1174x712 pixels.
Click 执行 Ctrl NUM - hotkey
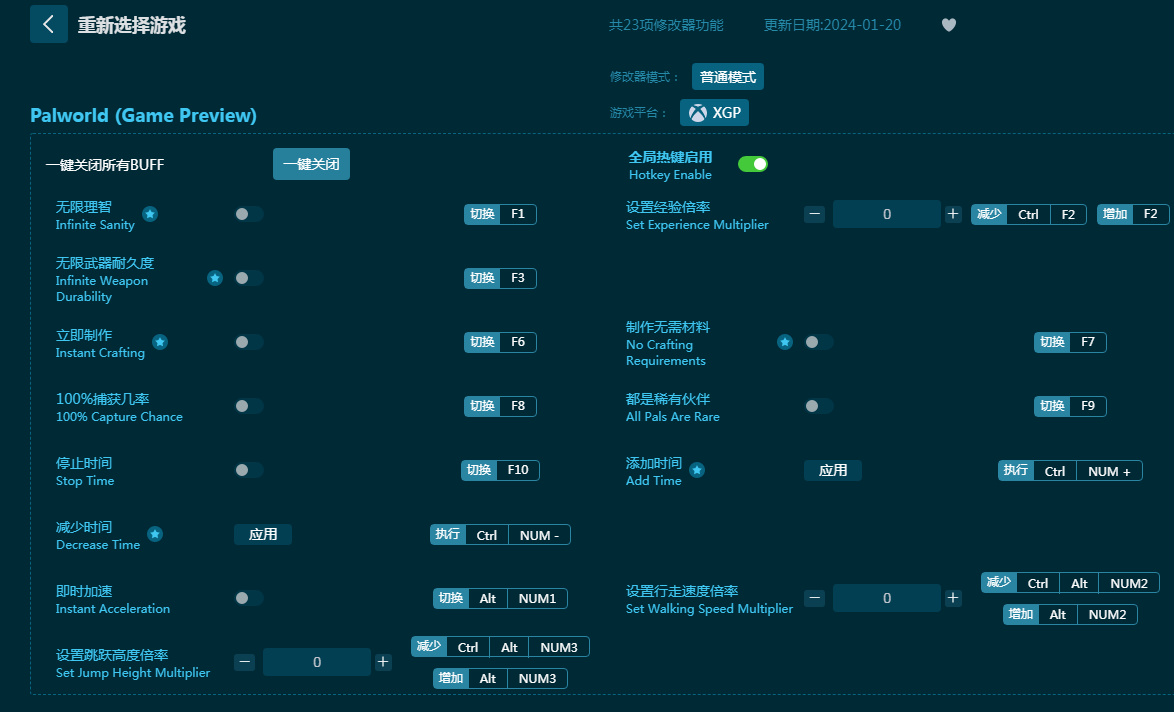[500, 535]
